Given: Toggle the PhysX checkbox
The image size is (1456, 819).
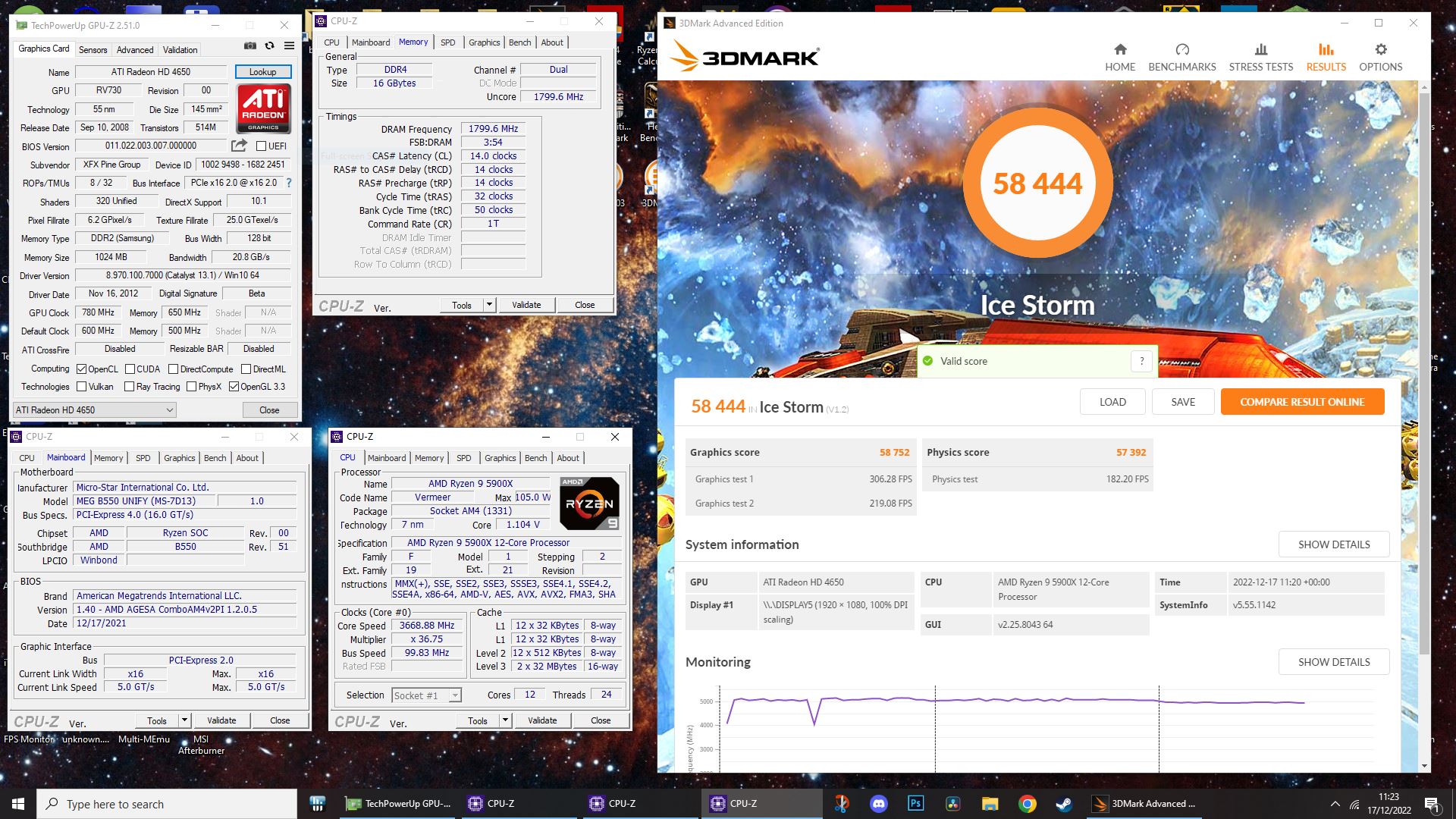Looking at the screenshot, I should pos(191,387).
